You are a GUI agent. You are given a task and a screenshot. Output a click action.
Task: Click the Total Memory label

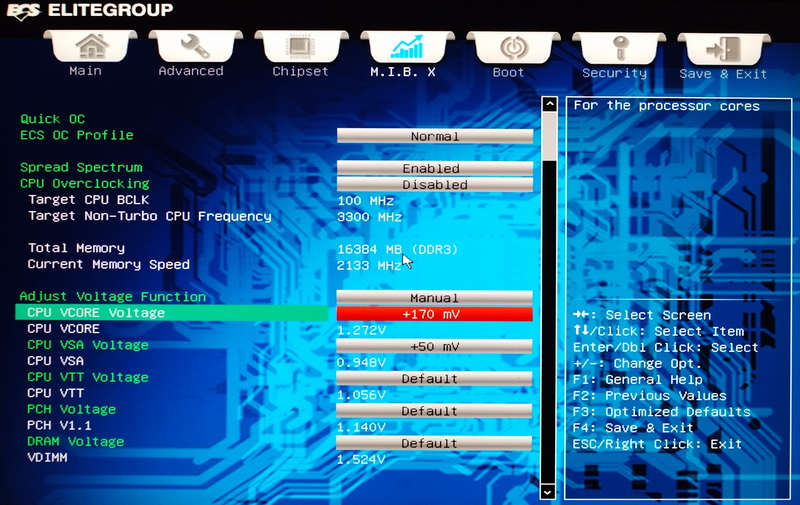[x=76, y=248]
